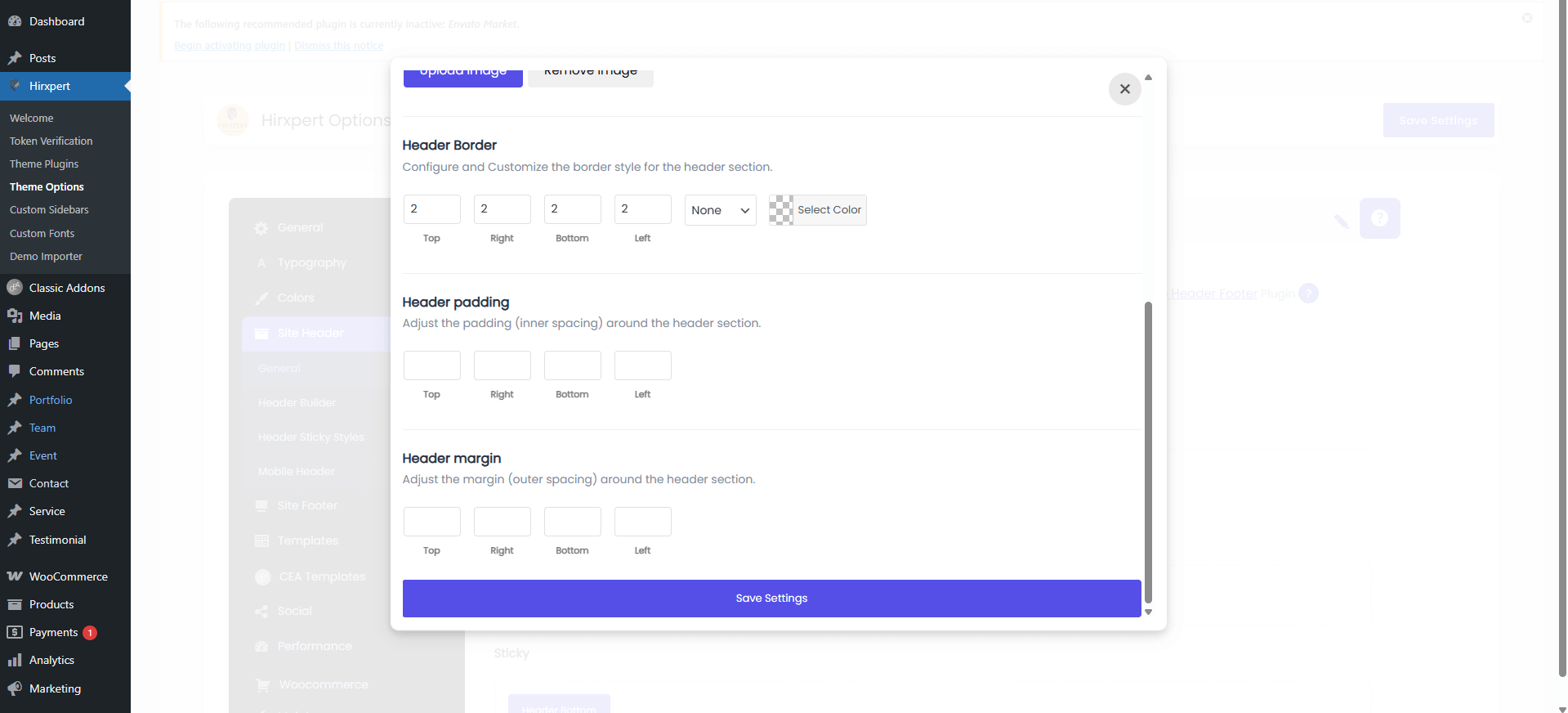The width and height of the screenshot is (1568, 713).
Task: Click the Dashboard icon in sidebar
Action: pyautogui.click(x=15, y=21)
